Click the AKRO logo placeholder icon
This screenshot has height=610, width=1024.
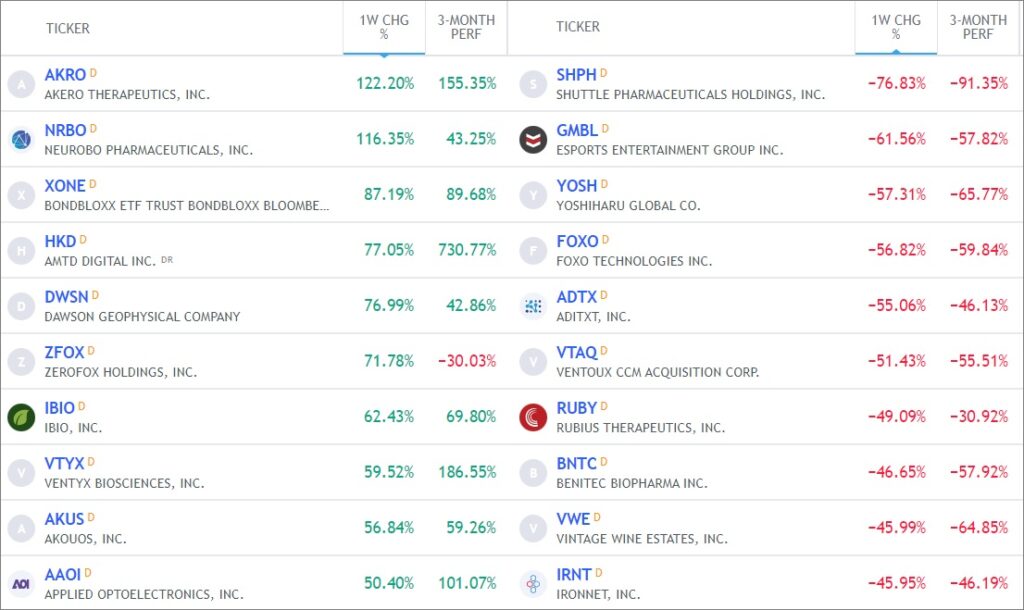click(x=21, y=84)
